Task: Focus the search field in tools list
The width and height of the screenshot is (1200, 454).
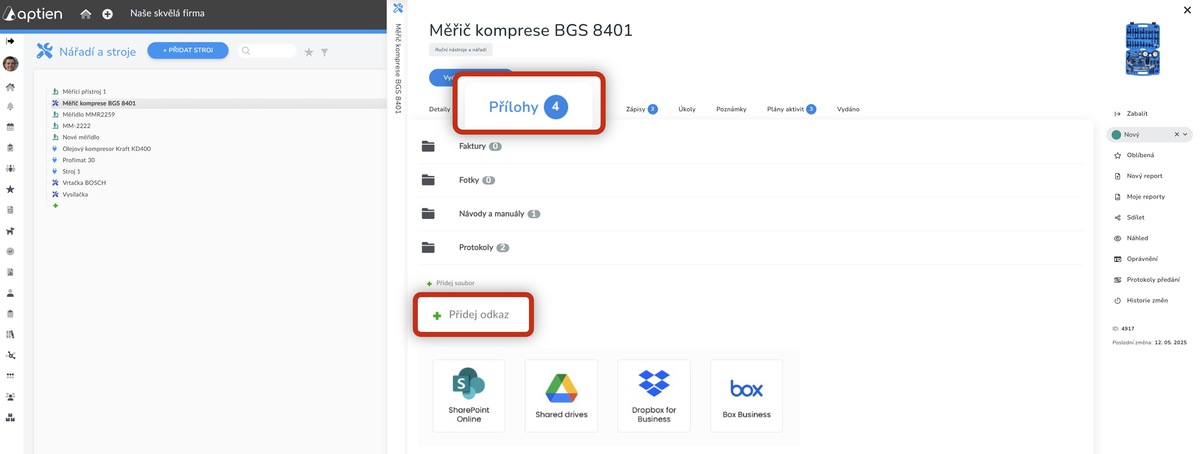Action: click(x=268, y=51)
